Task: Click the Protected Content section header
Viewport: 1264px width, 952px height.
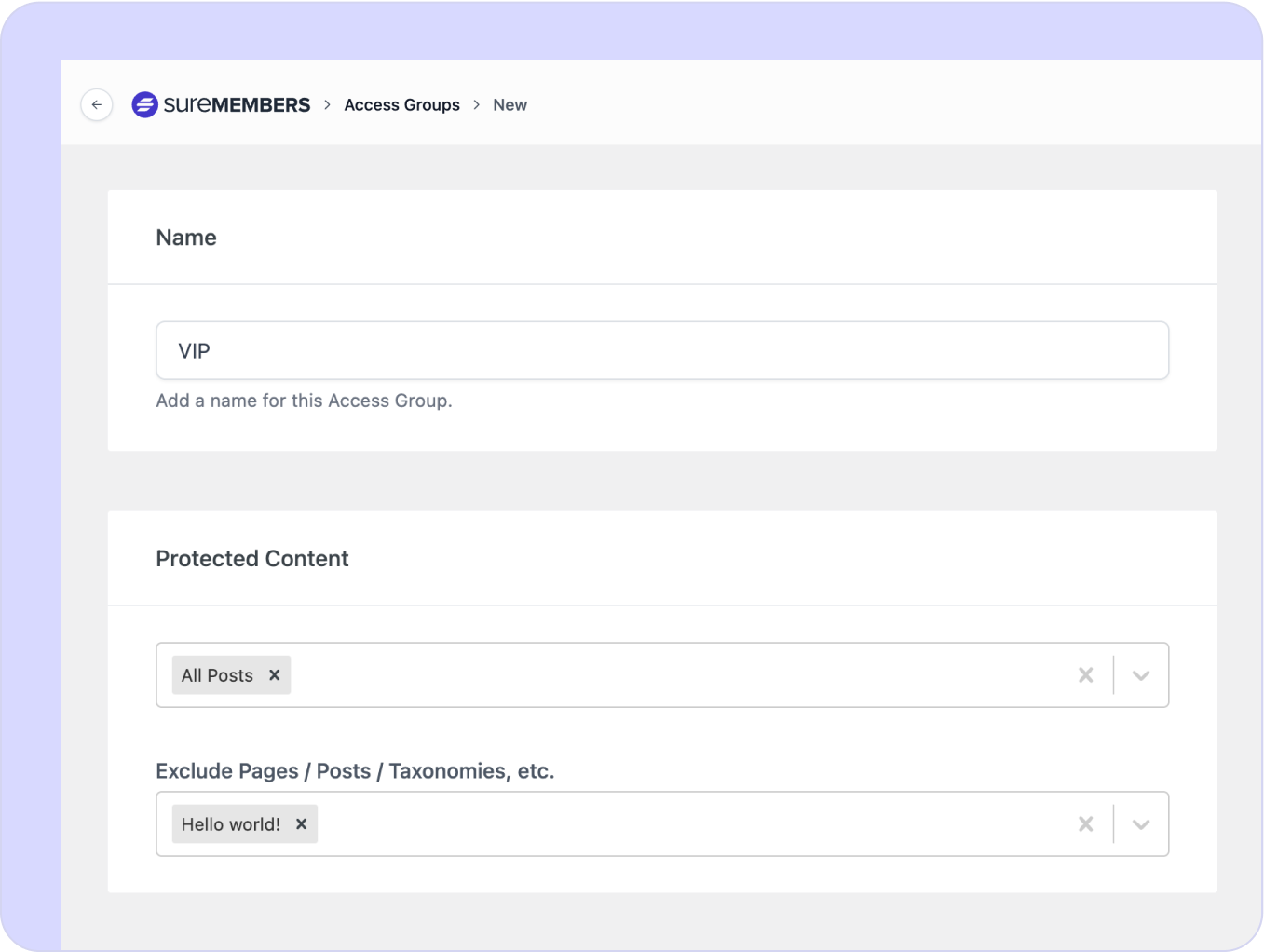Action: [x=251, y=558]
